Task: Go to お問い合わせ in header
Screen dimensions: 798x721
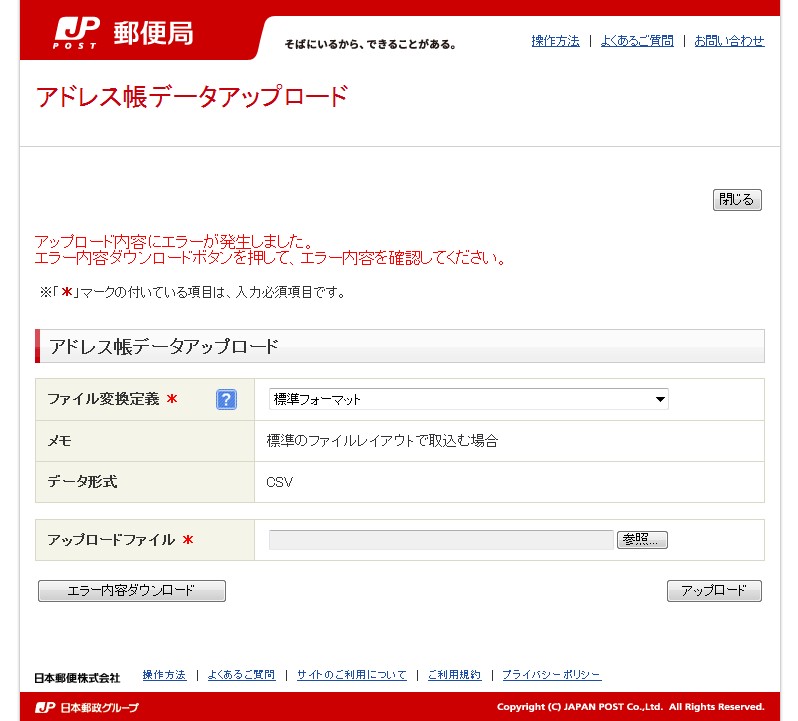Action: tap(729, 41)
